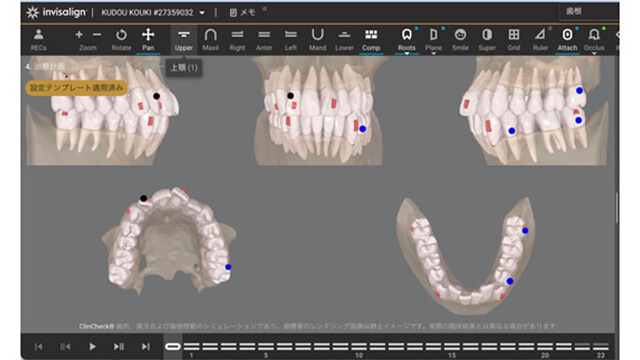The image size is (640, 360).
Task: Click the 歯根 label top right
Action: tap(573, 11)
